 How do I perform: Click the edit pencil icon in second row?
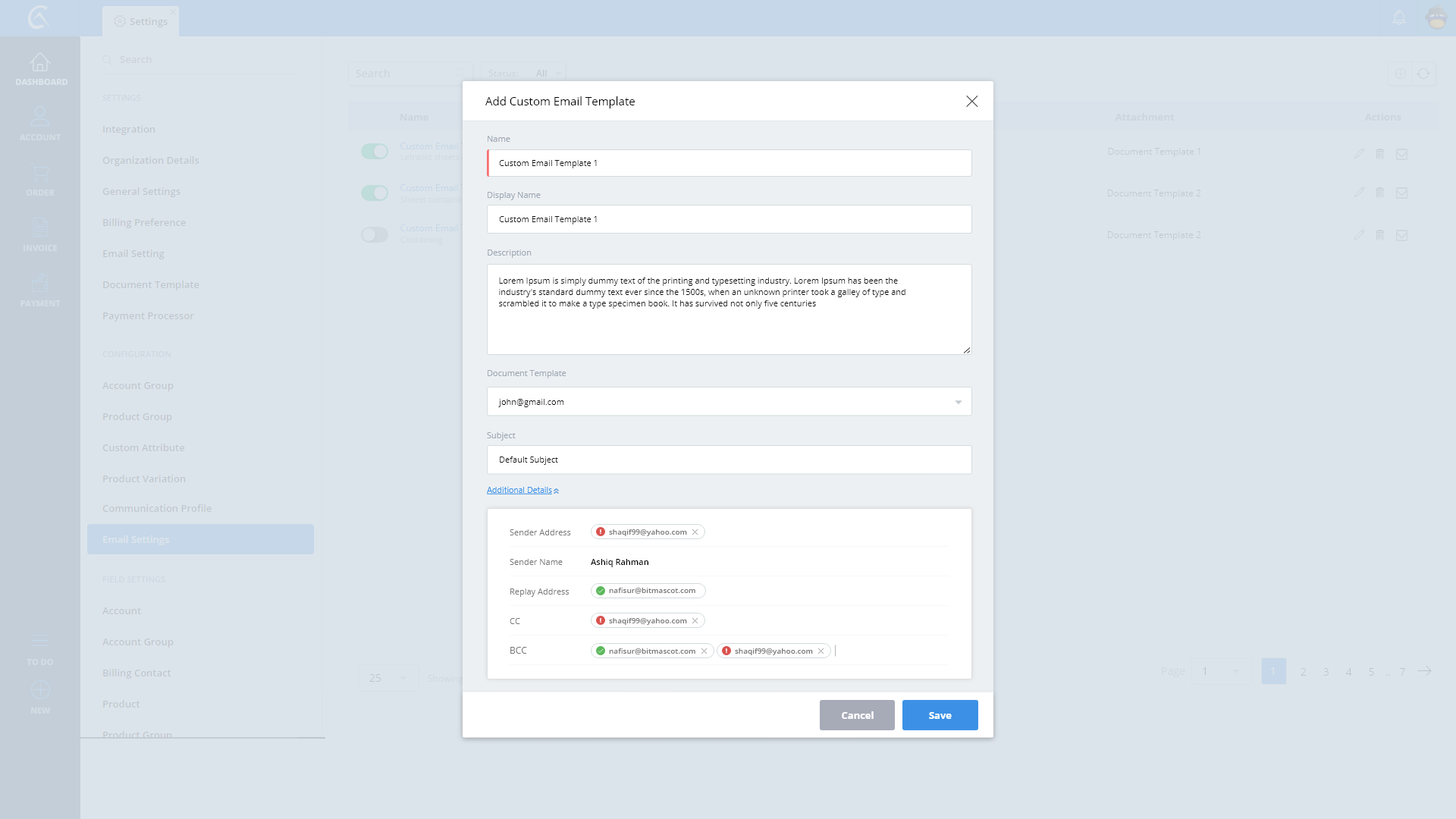point(1359,193)
